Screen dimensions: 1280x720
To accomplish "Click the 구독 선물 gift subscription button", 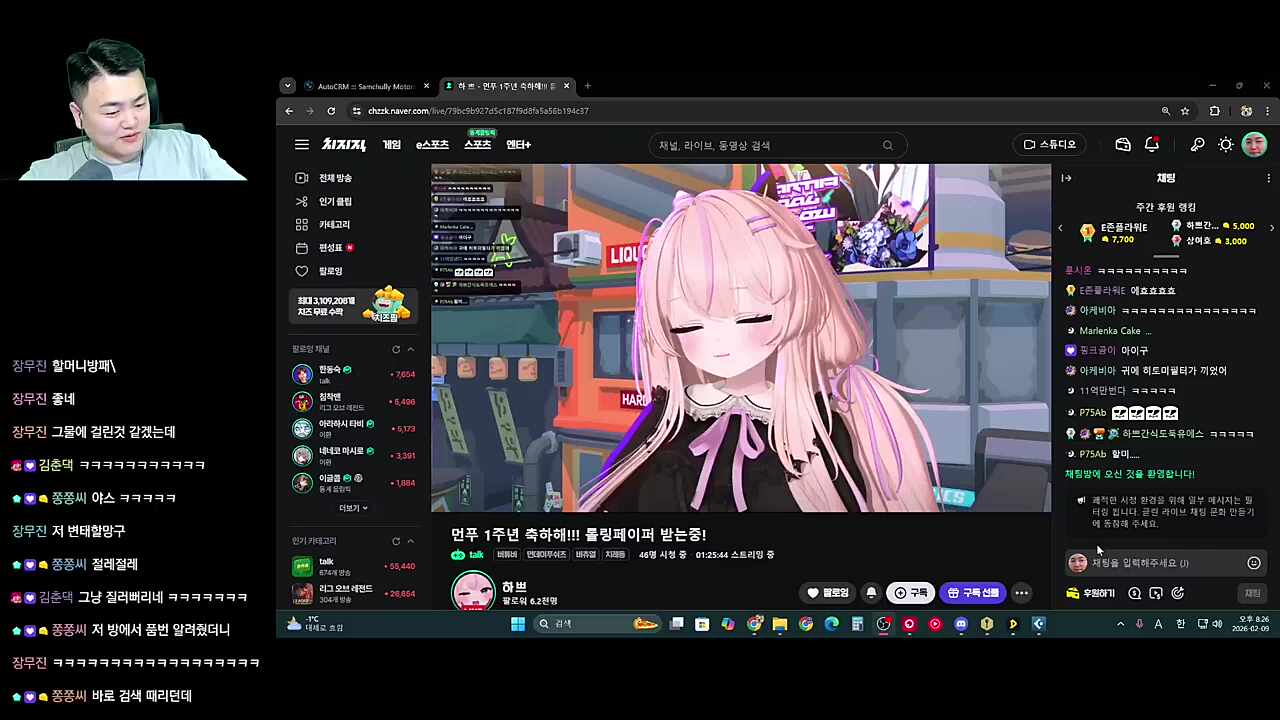I will tap(973, 592).
